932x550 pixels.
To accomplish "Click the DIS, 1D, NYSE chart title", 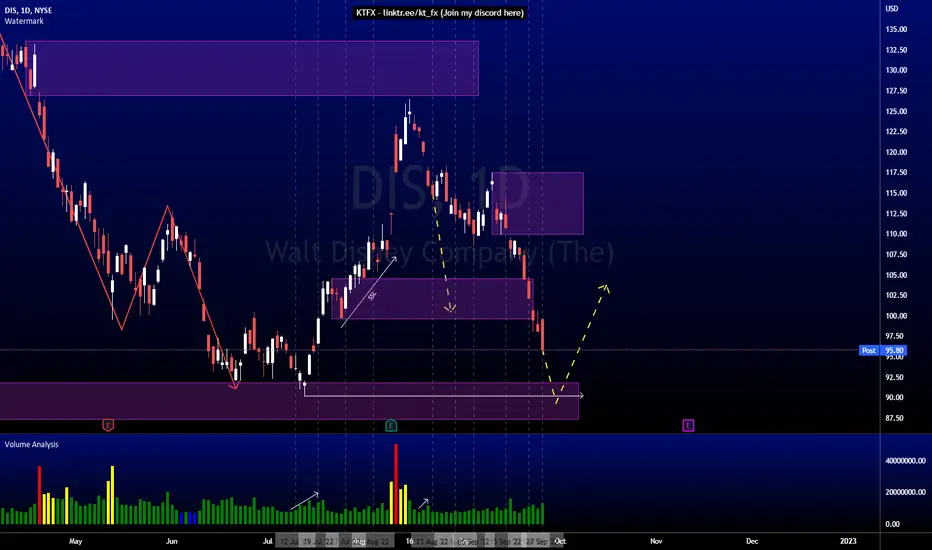I will [x=28, y=11].
